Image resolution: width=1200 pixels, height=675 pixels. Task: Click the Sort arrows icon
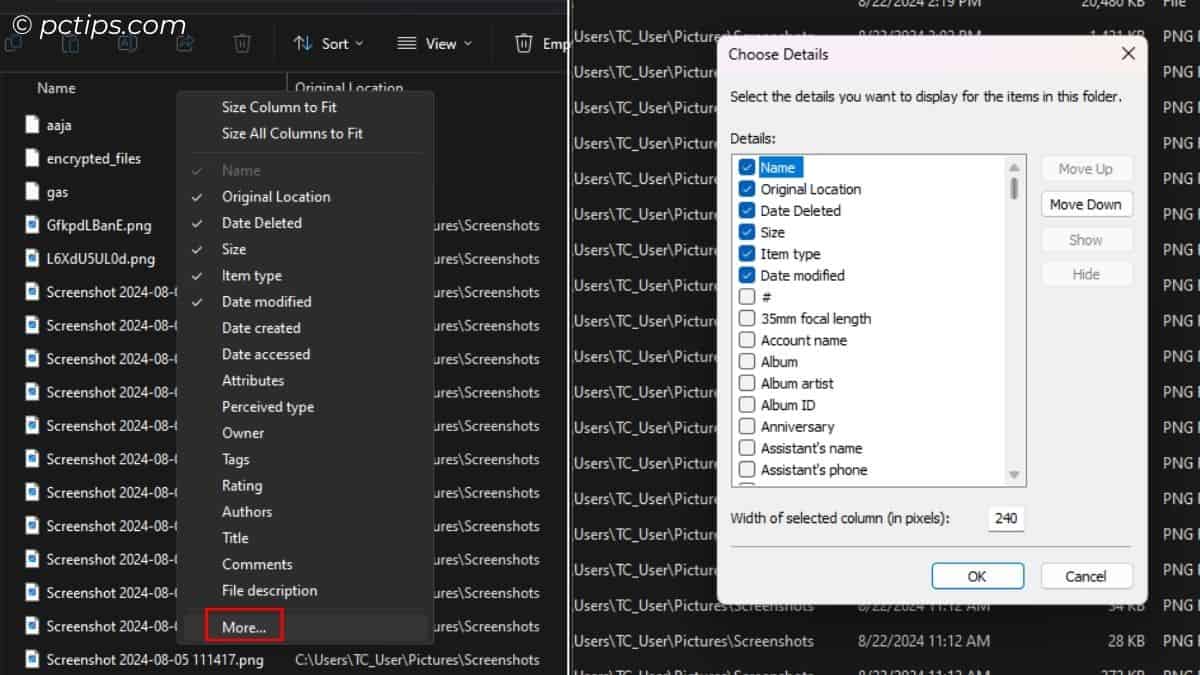pos(303,43)
